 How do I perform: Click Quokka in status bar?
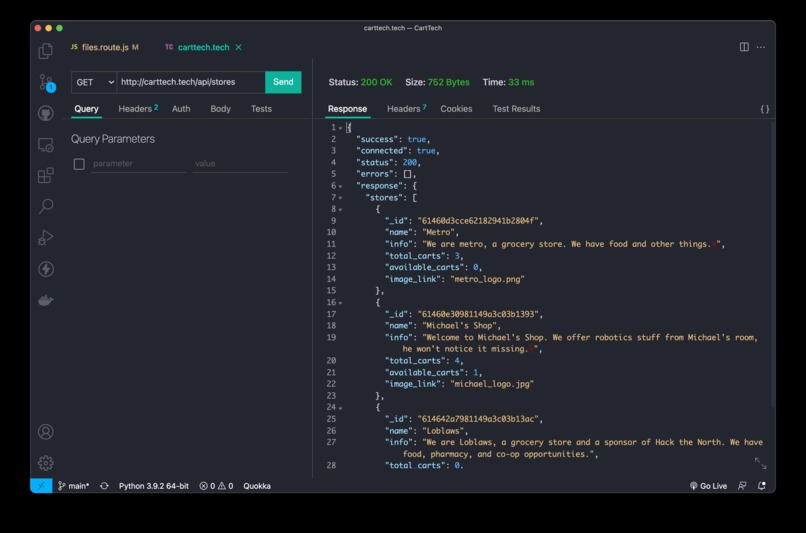257,486
